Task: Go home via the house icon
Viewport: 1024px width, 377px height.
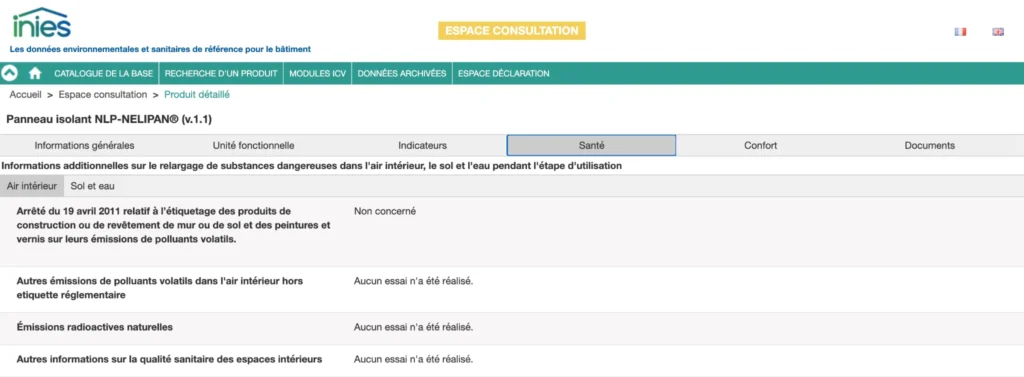Action: 35,73
